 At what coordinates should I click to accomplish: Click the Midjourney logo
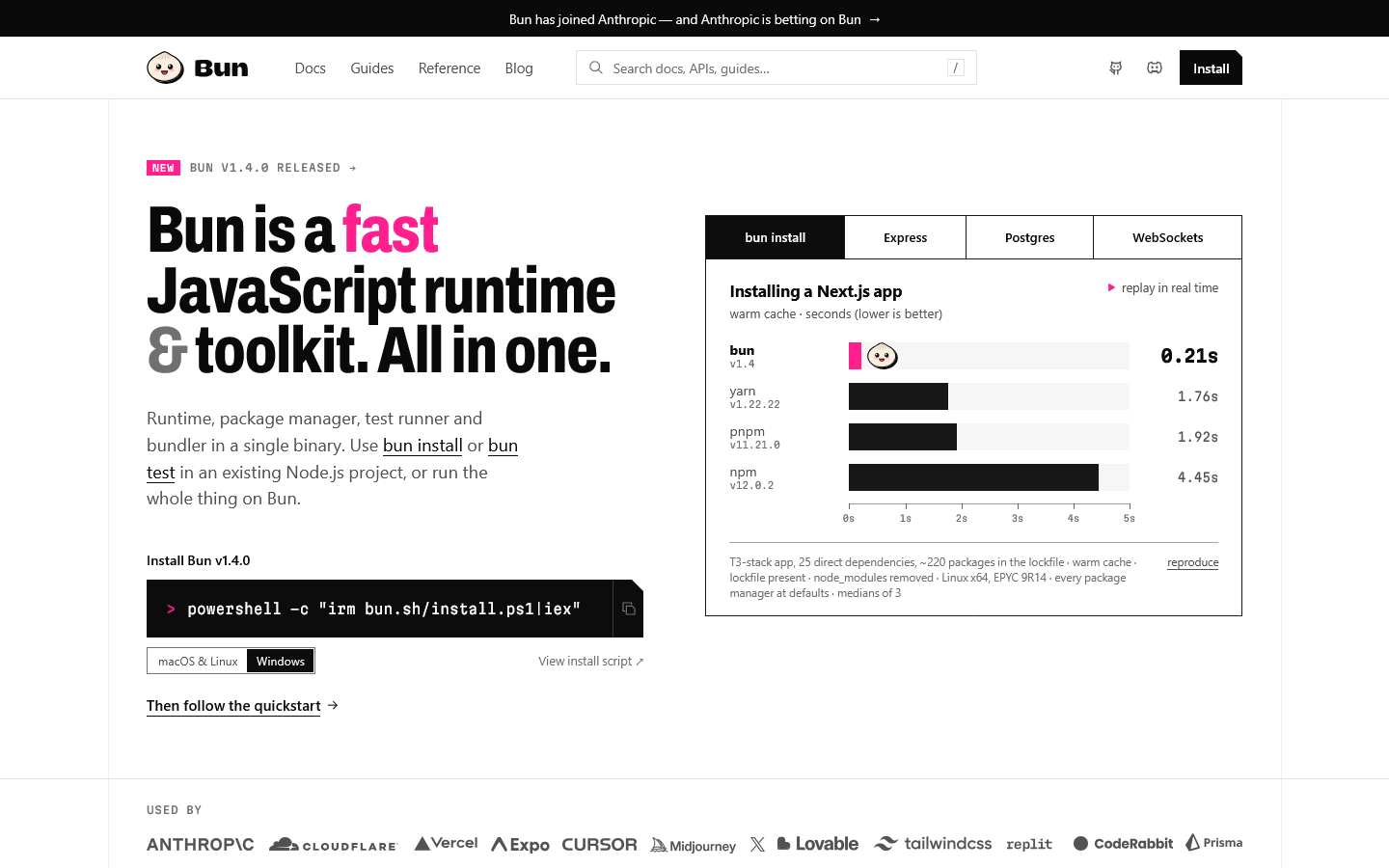click(693, 845)
